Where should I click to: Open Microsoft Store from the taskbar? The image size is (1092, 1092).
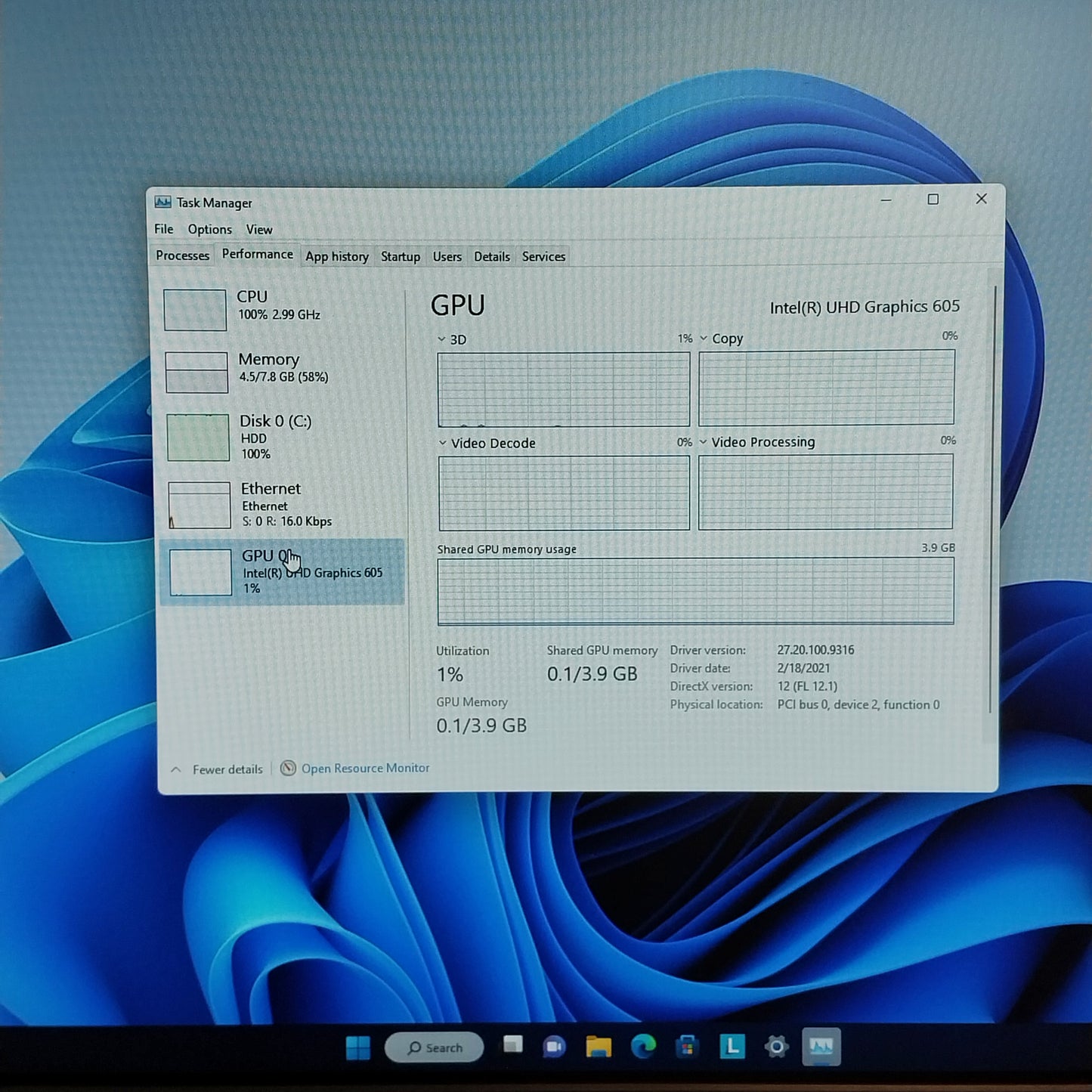point(687,1047)
